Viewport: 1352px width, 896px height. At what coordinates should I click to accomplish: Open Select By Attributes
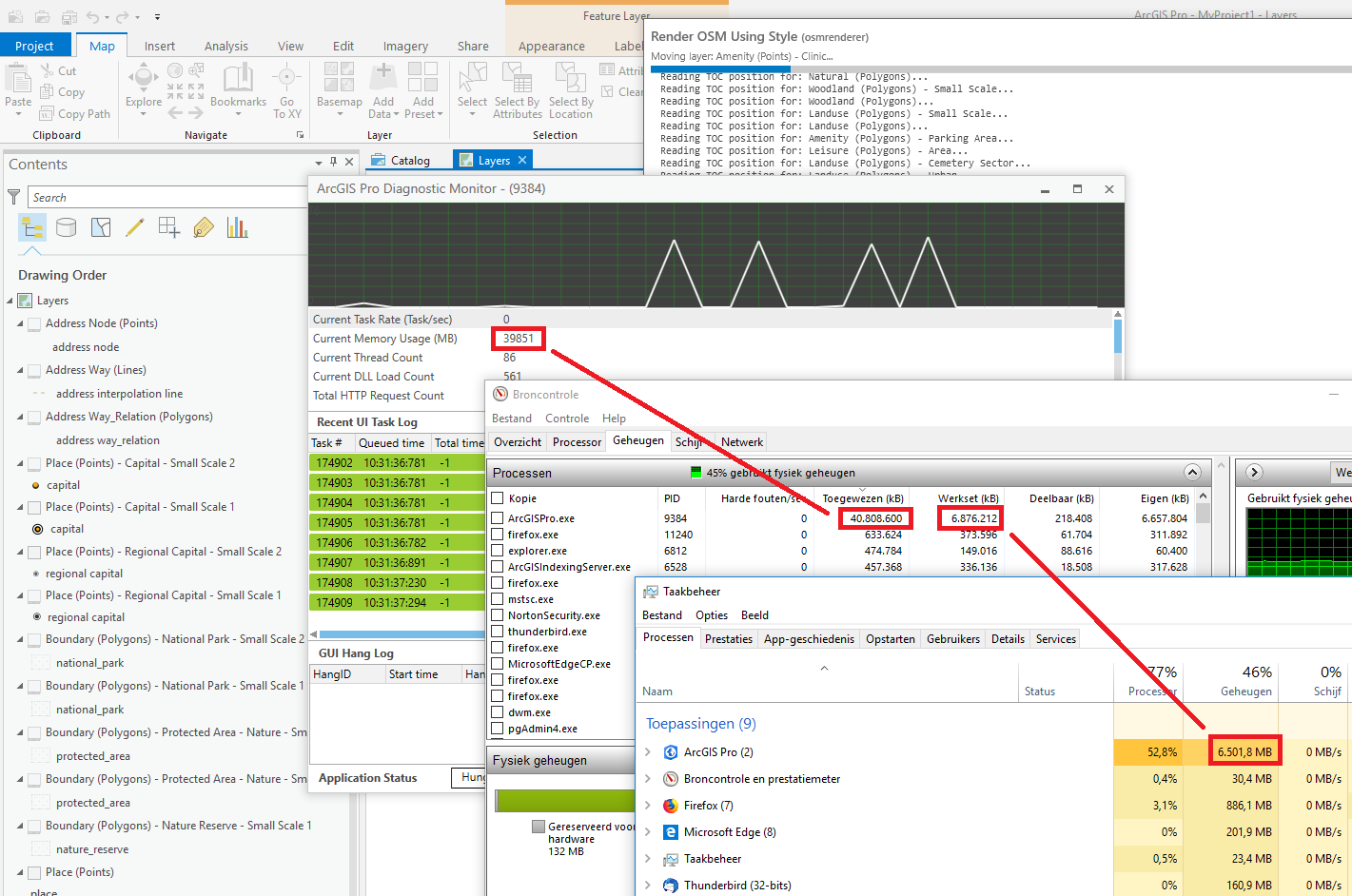click(517, 78)
